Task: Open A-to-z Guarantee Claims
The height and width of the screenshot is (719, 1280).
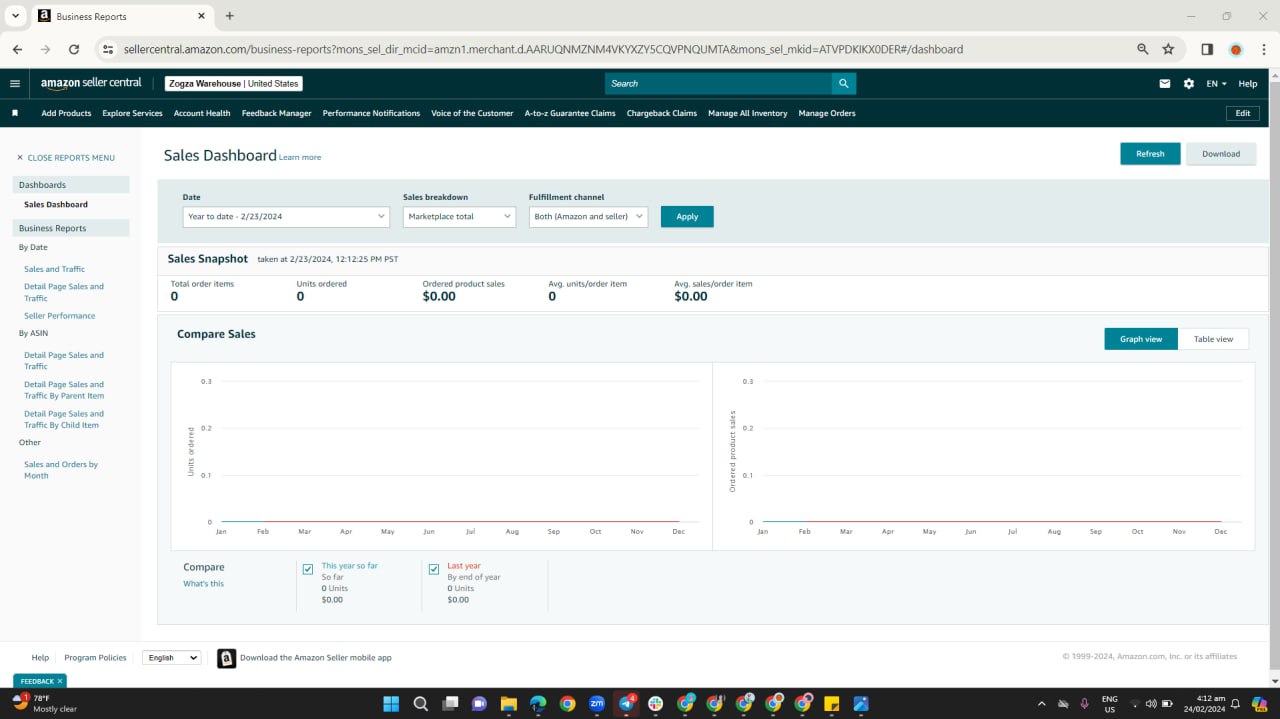Action: (570, 113)
